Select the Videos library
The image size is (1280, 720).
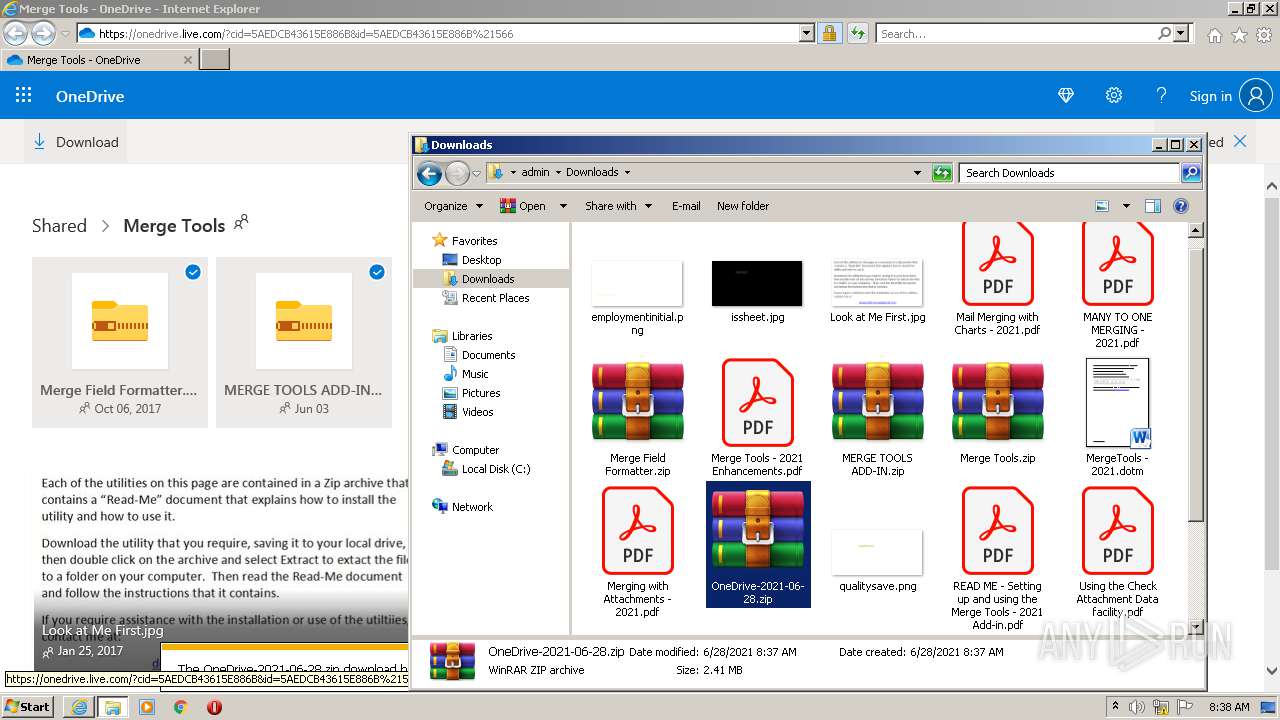click(477, 412)
